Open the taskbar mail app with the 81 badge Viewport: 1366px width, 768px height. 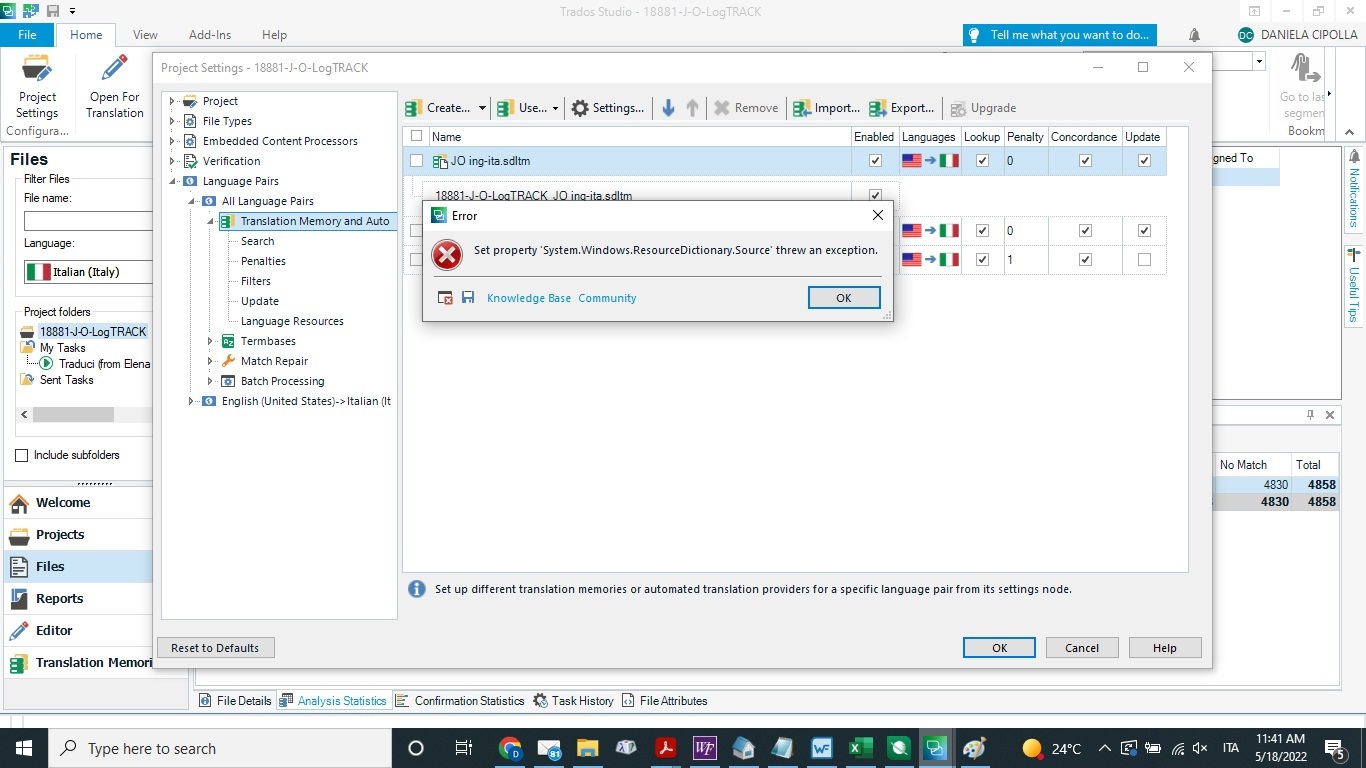pyautogui.click(x=549, y=748)
